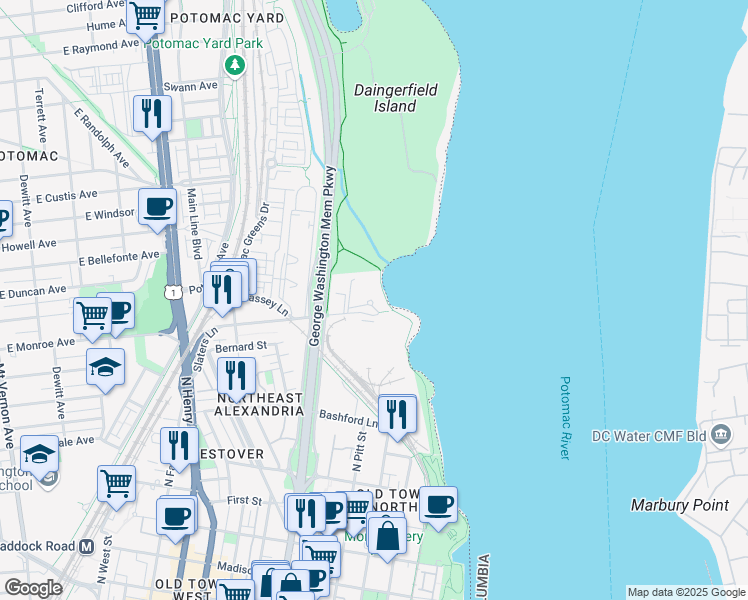Click the E Custis Ave street label
The width and height of the screenshot is (748, 600).
(66, 197)
